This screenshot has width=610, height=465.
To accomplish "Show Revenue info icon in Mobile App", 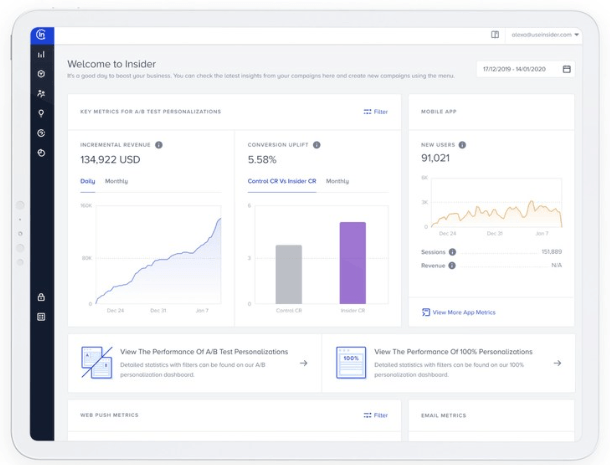I will click(x=452, y=265).
